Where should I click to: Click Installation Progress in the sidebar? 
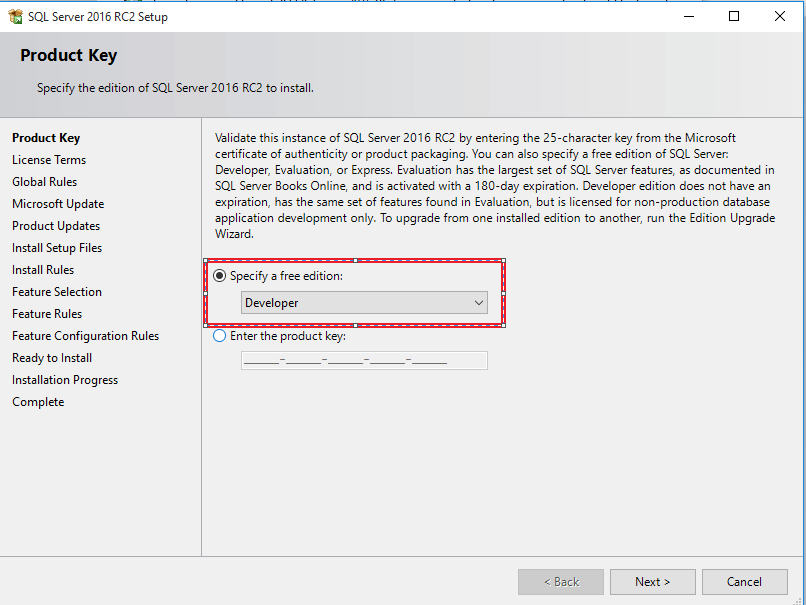point(65,380)
